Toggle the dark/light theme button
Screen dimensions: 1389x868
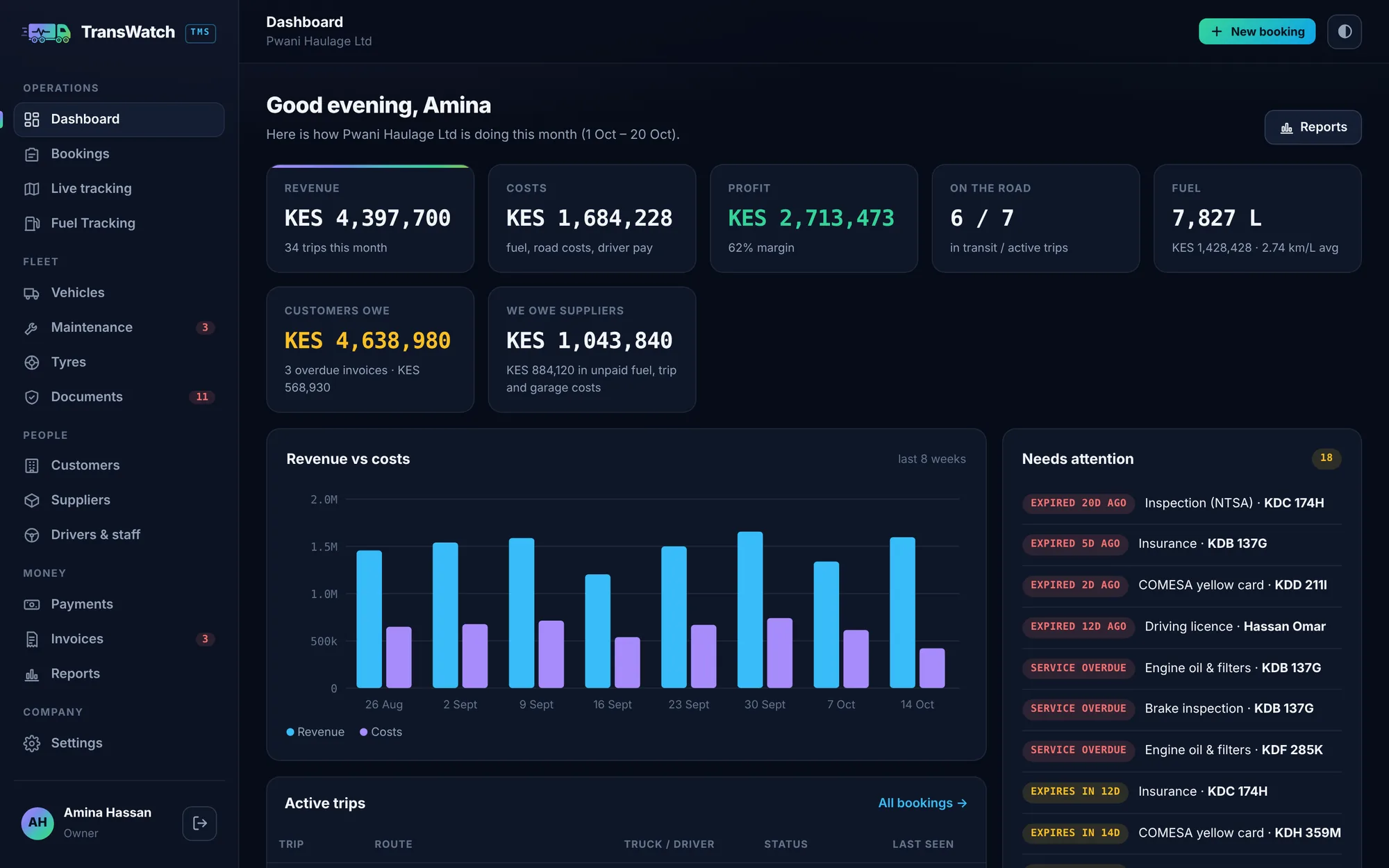(x=1345, y=32)
